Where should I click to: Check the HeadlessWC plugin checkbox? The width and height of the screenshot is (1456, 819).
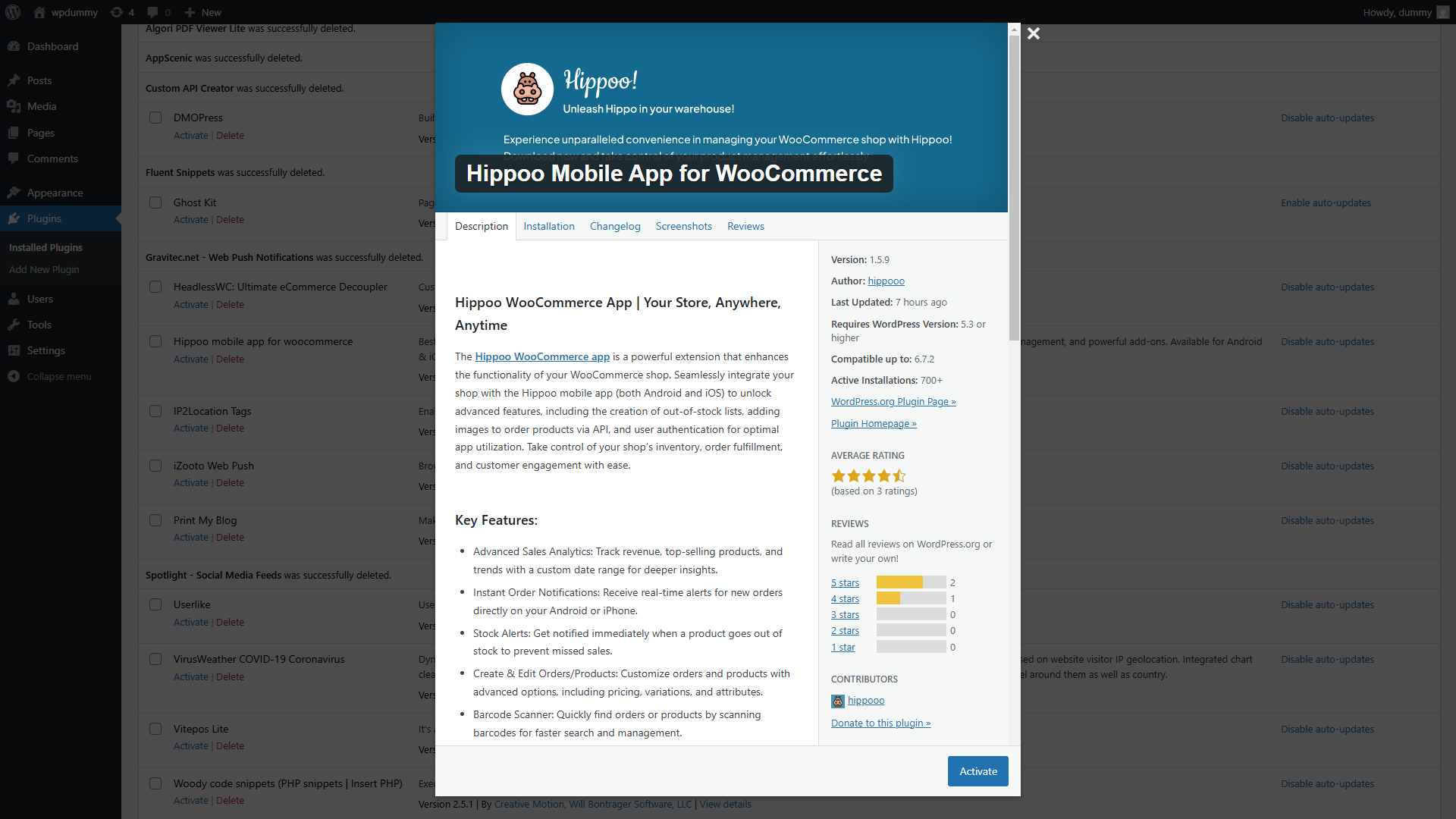point(155,287)
